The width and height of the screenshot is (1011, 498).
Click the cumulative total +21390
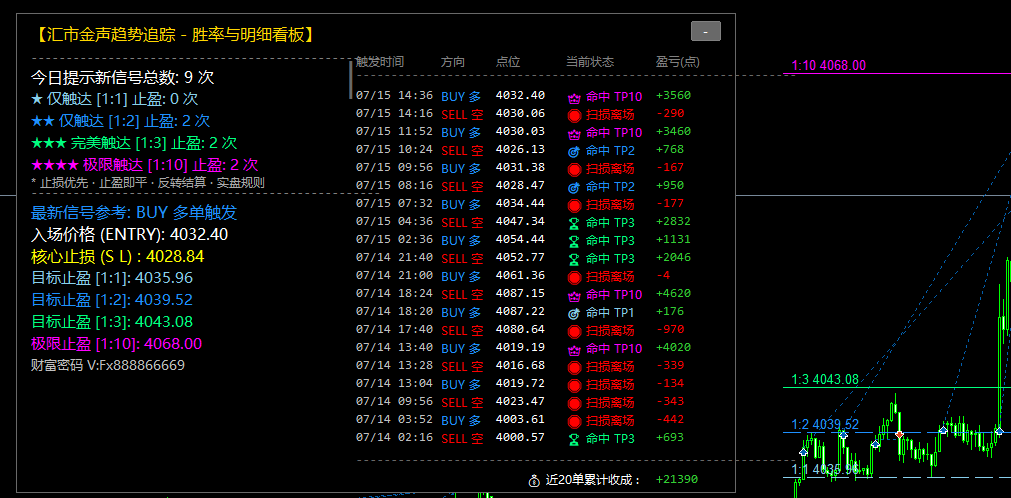pos(676,479)
